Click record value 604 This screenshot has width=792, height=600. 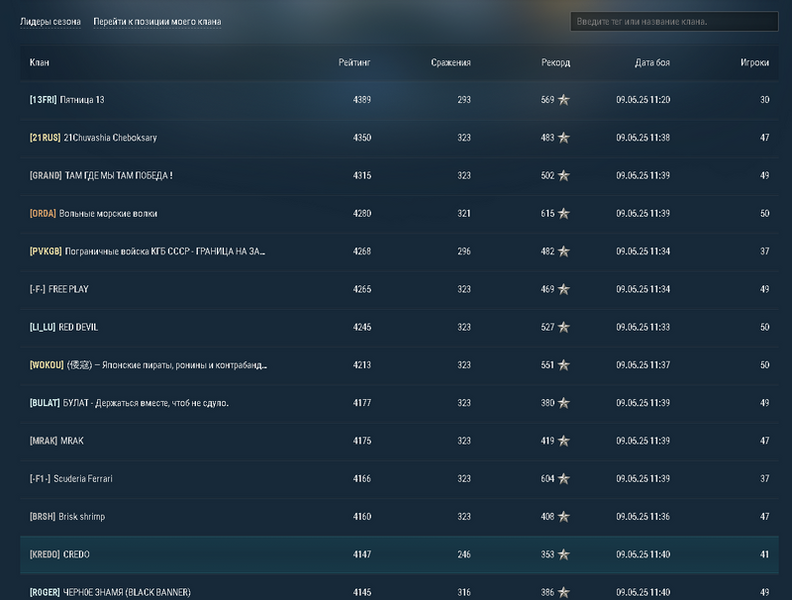[548, 479]
